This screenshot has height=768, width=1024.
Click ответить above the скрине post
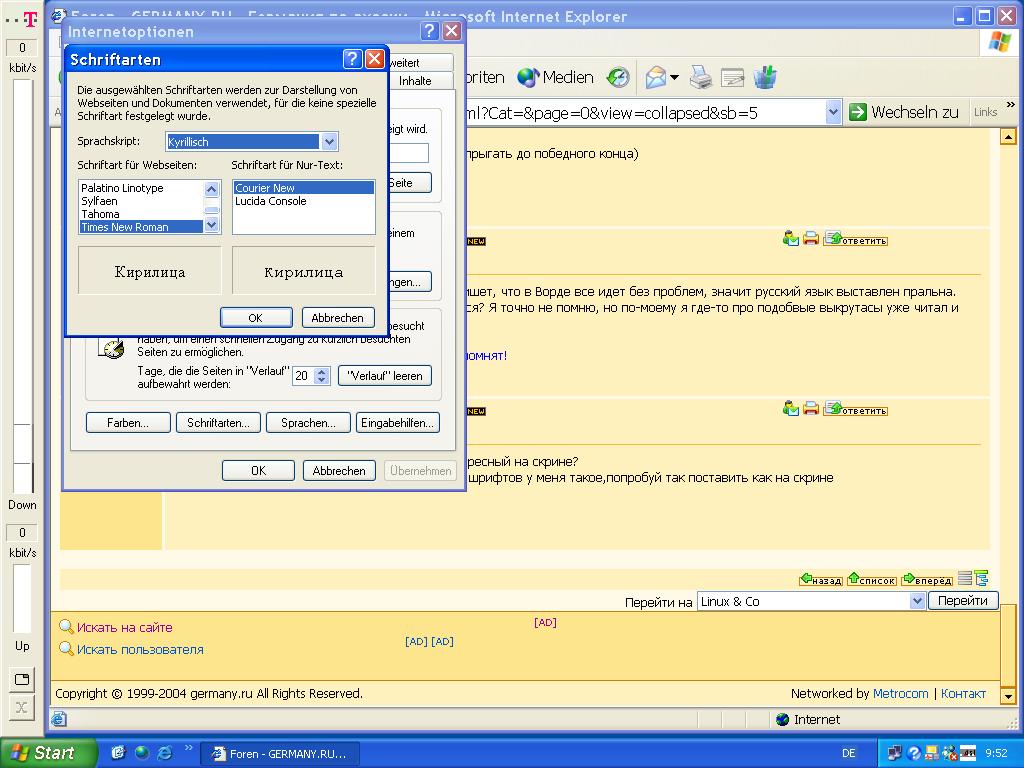[856, 409]
